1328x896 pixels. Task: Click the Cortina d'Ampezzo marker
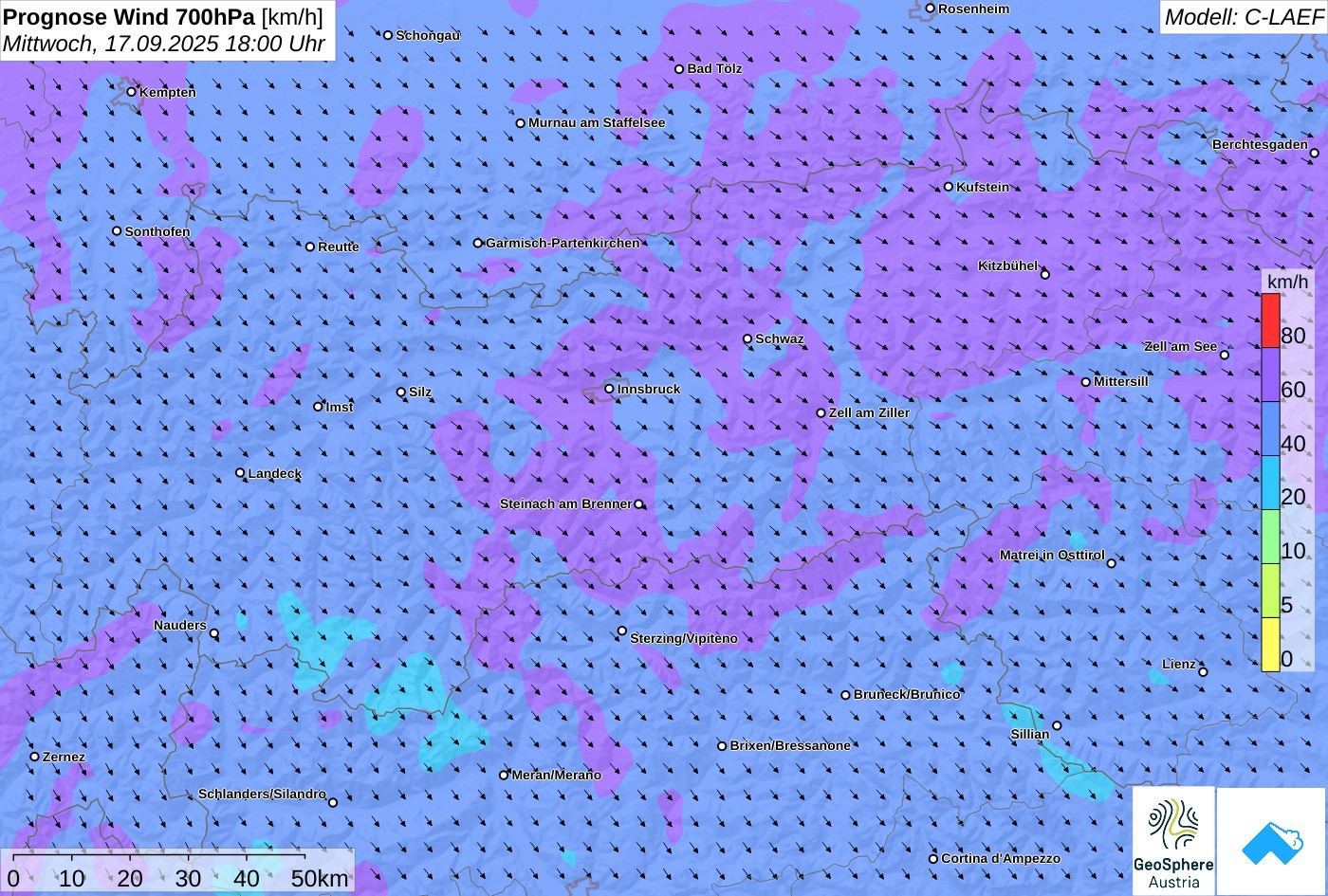pos(933,858)
